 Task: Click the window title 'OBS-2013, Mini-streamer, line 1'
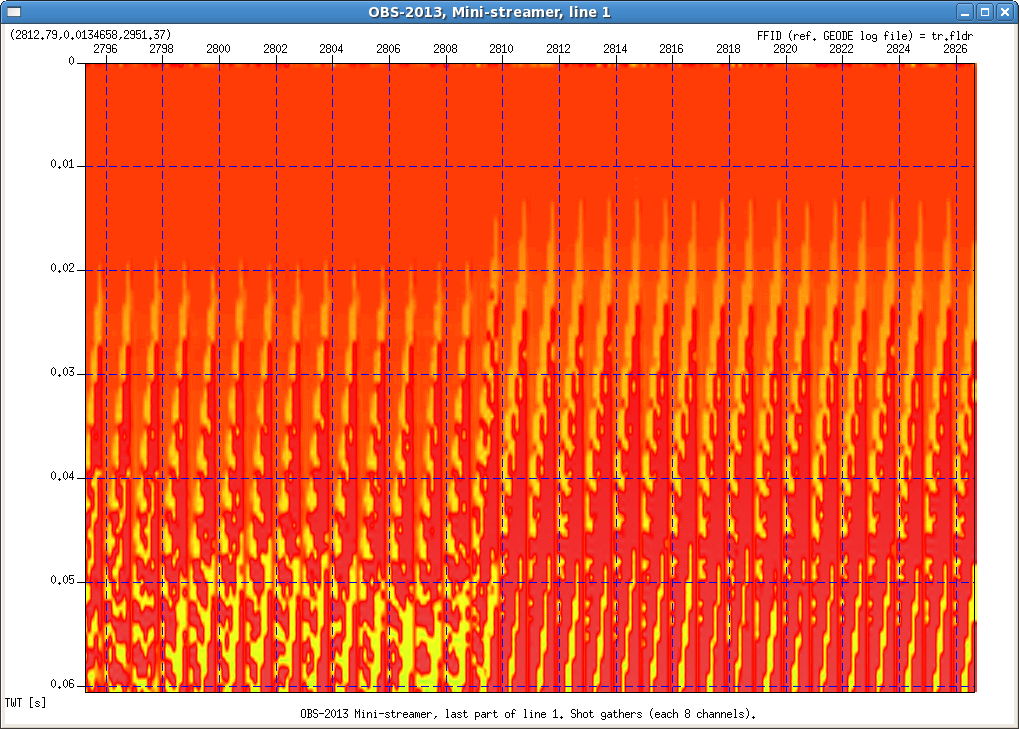tap(488, 12)
